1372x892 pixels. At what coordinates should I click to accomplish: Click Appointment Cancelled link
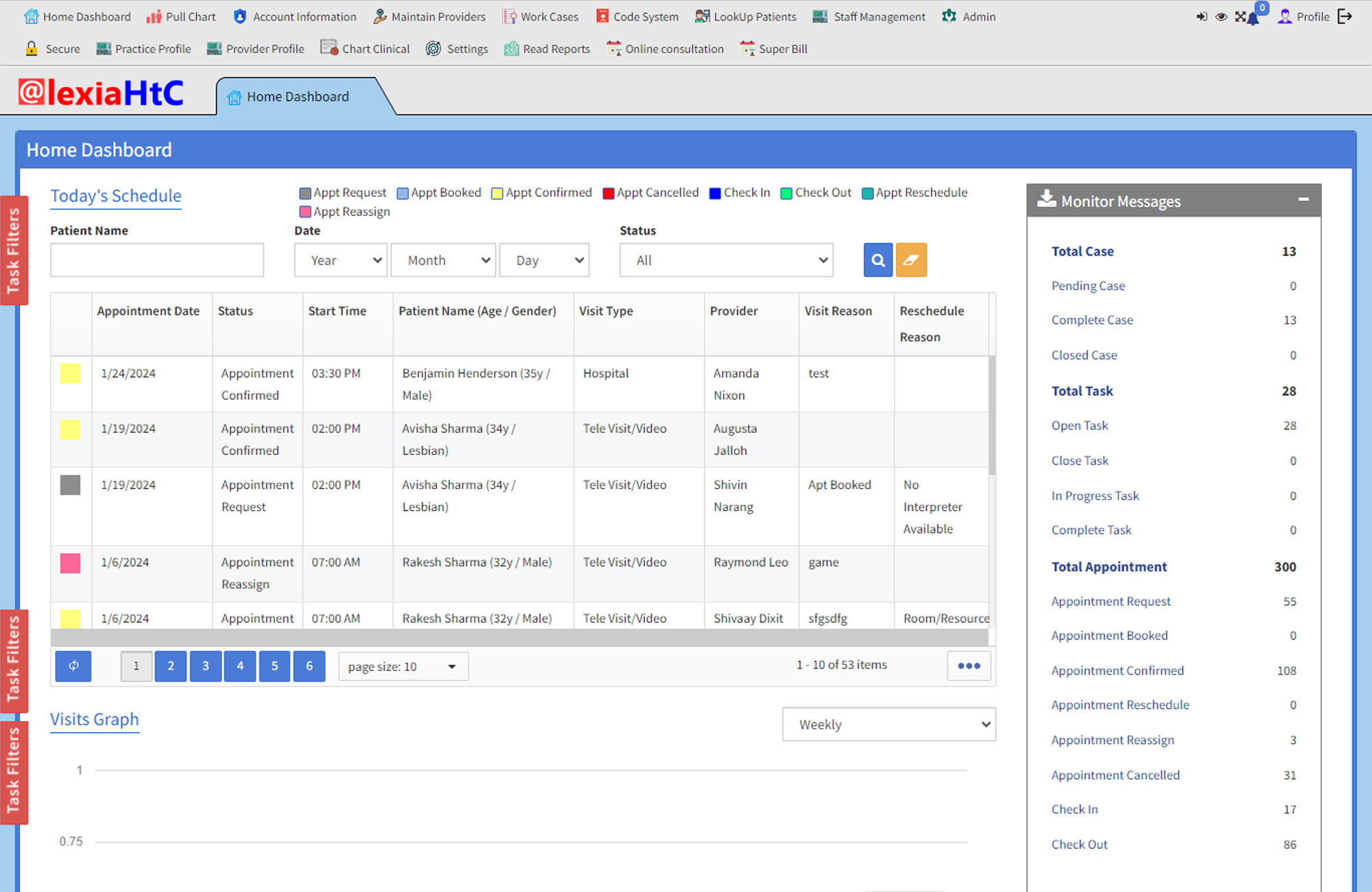(1115, 775)
